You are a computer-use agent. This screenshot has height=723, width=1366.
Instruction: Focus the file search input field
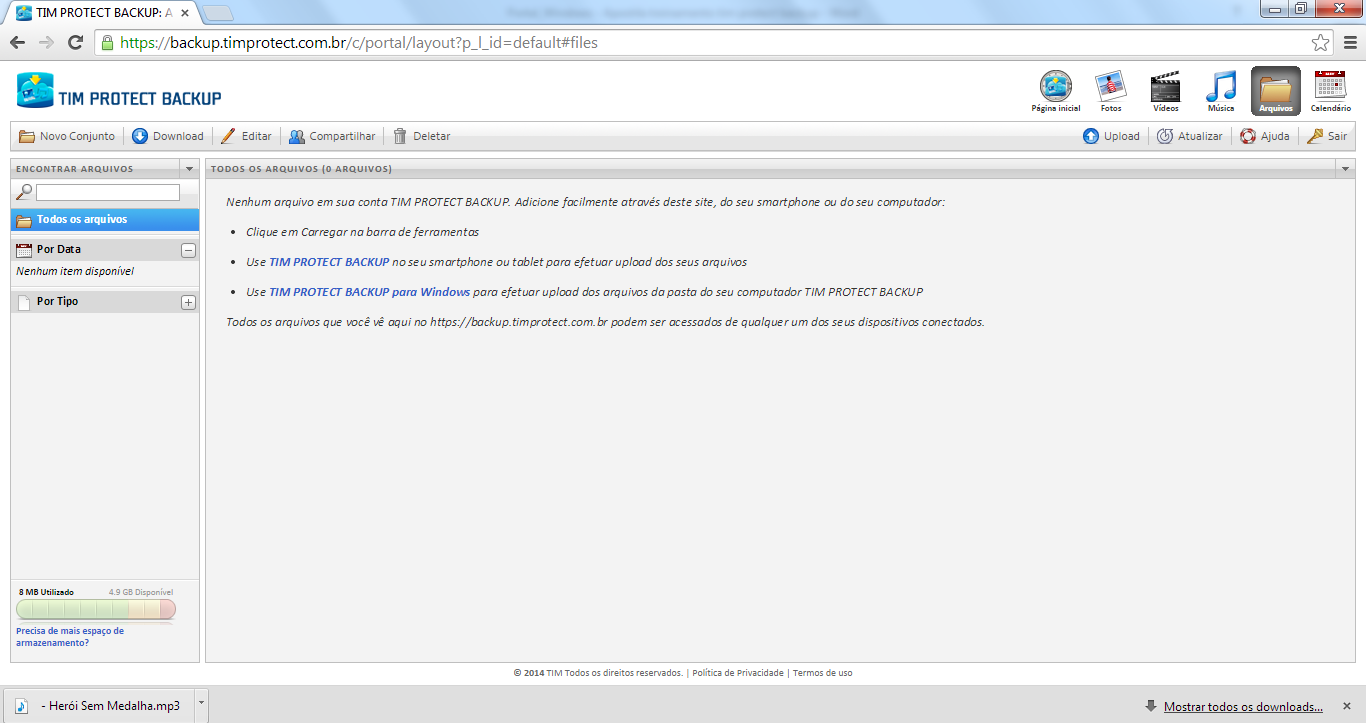[108, 192]
